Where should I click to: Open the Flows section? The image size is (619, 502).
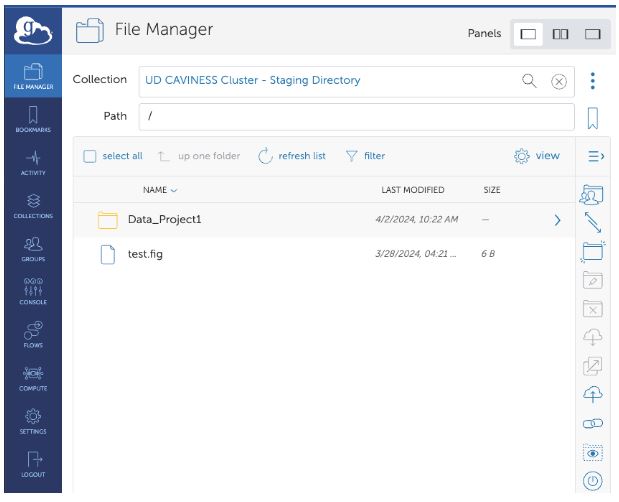point(33,333)
